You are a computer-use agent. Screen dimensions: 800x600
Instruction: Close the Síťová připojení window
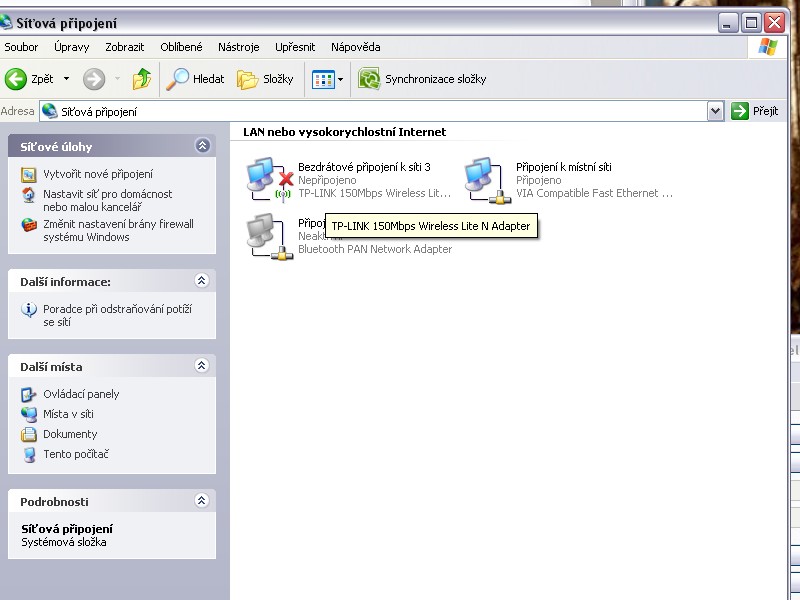tap(774, 22)
